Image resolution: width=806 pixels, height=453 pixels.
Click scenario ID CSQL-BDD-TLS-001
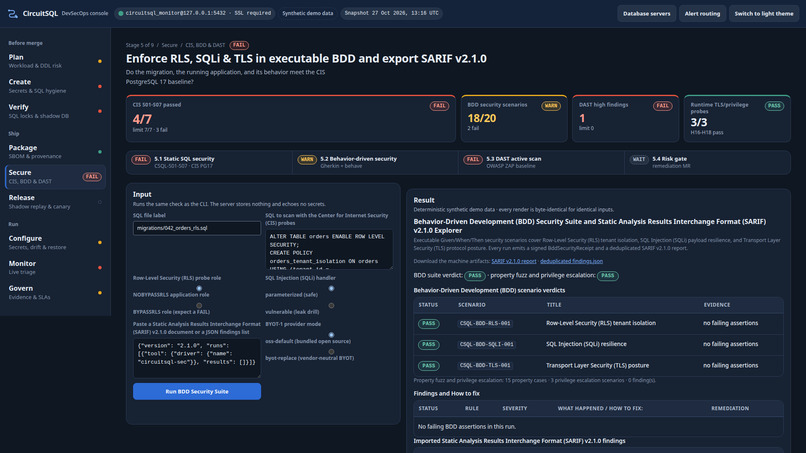(x=485, y=366)
